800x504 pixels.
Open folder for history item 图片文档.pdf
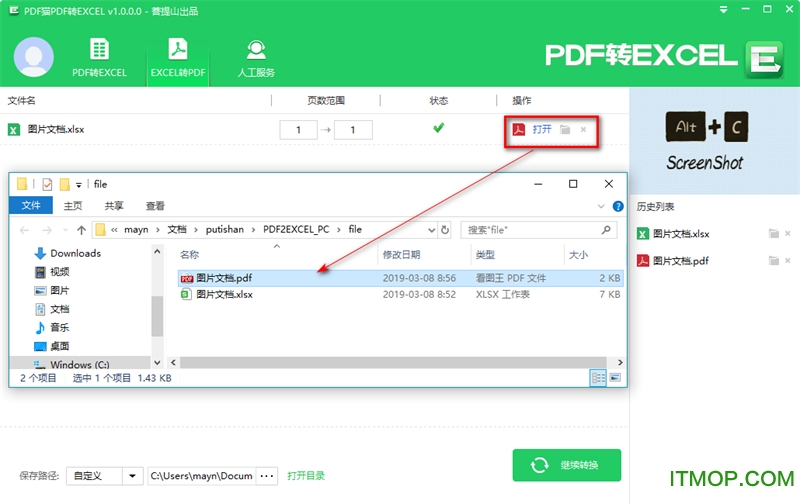pos(774,261)
